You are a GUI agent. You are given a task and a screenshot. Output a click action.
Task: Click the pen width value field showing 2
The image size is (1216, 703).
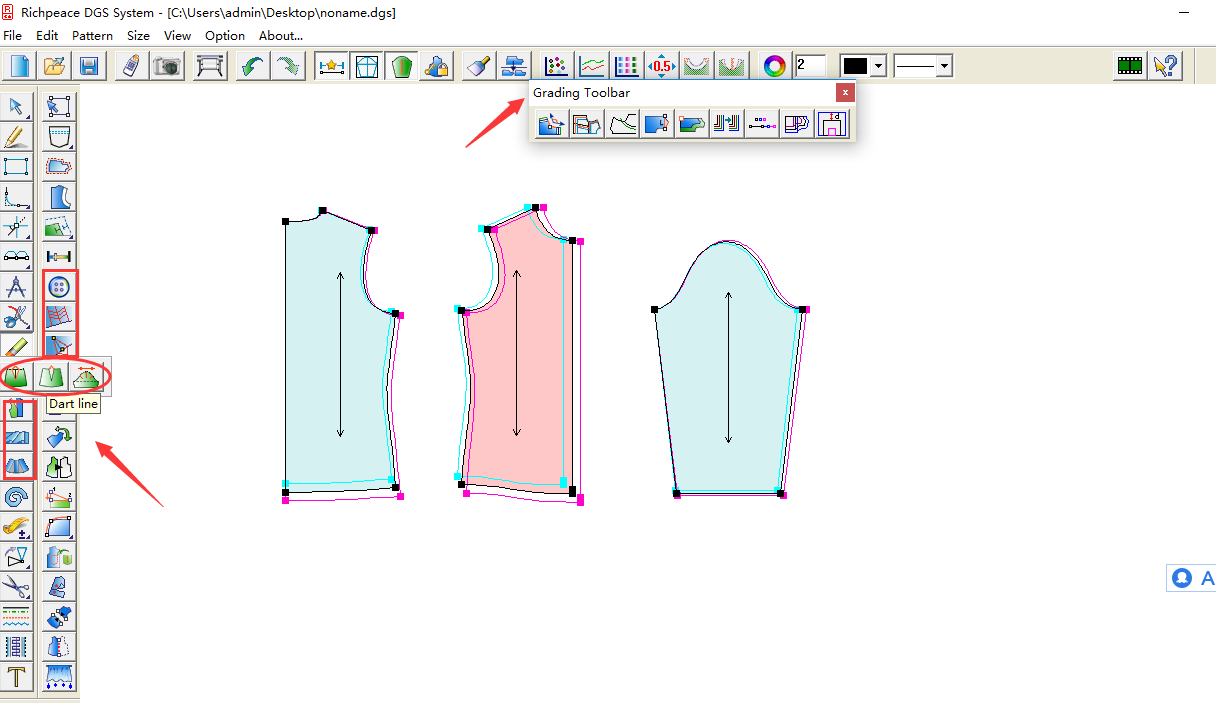pos(810,65)
